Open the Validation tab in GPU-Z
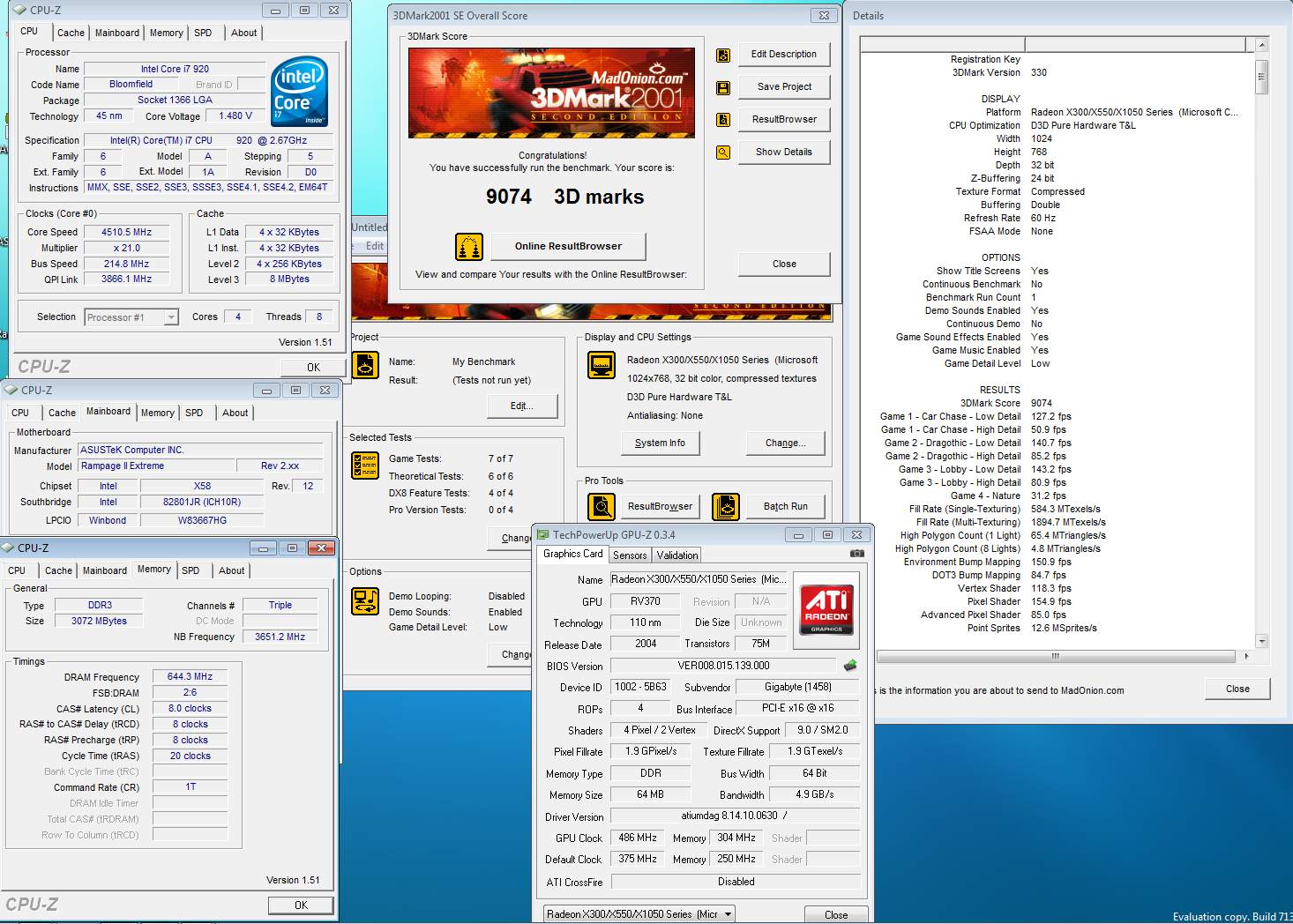The image size is (1293, 924). [677, 555]
